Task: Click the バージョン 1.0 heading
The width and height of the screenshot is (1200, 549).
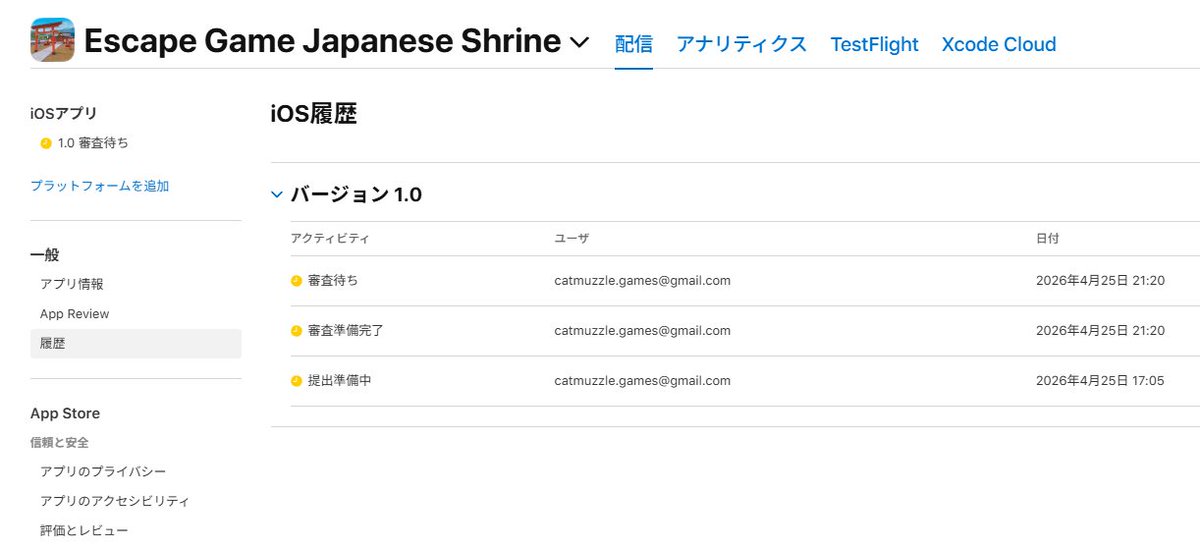Action: click(x=356, y=195)
